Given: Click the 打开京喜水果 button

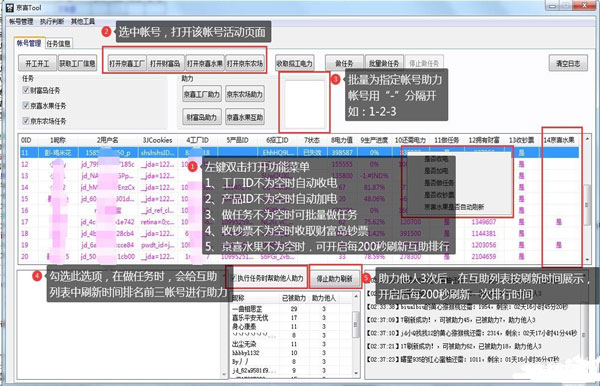Looking at the screenshot, I should pyautogui.click(x=205, y=64).
